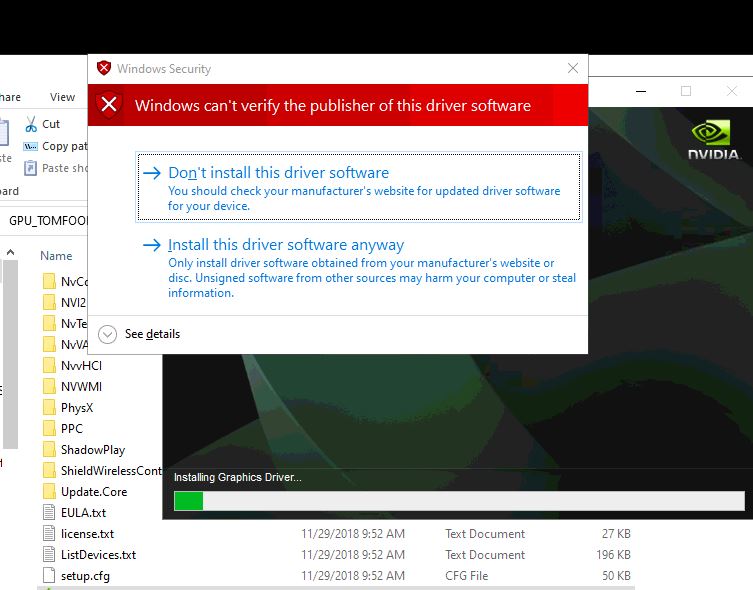Click license.txt date 11/29/2018 9:52 AM

[x=353, y=534]
